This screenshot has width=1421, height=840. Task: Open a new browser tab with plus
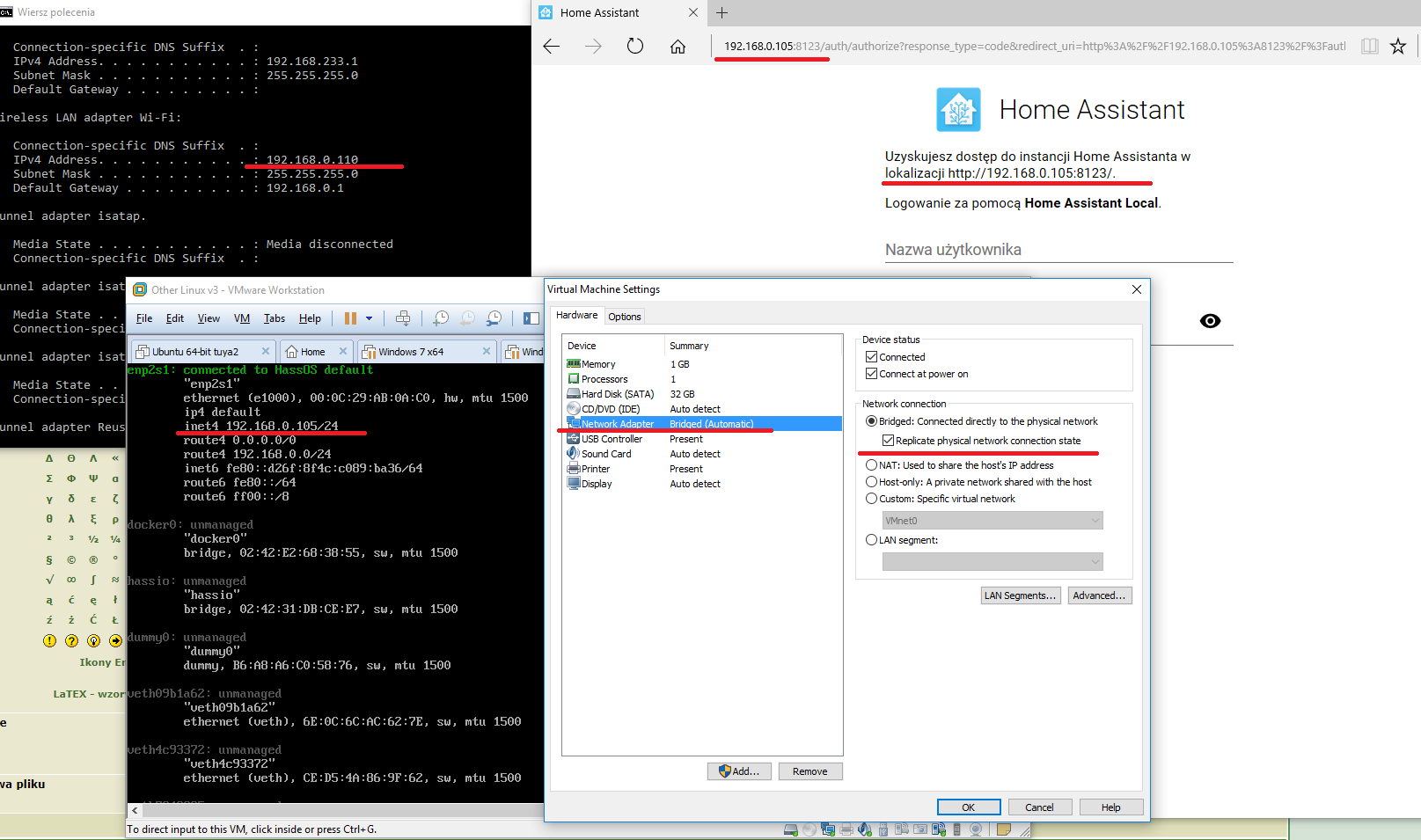click(x=721, y=12)
